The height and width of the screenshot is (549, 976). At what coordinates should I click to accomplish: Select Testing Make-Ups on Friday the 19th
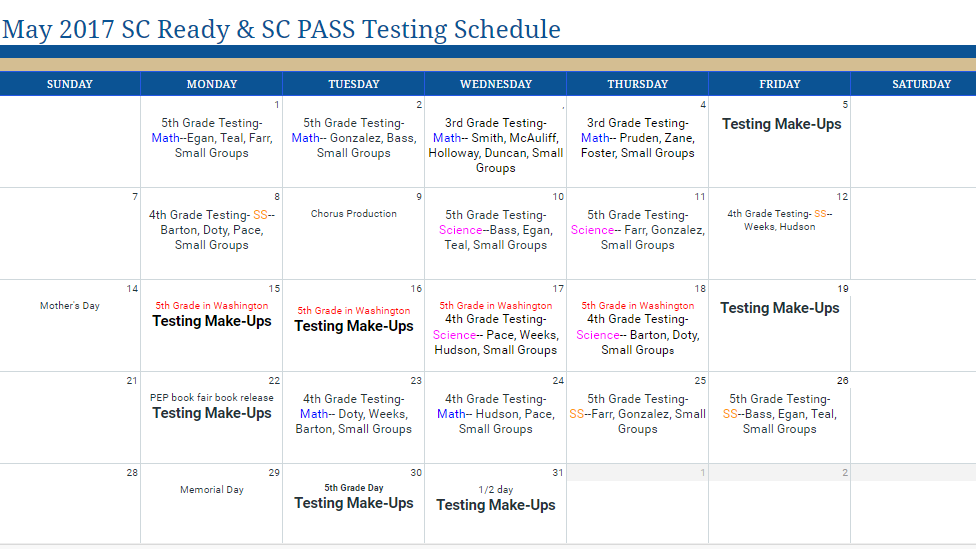click(780, 308)
